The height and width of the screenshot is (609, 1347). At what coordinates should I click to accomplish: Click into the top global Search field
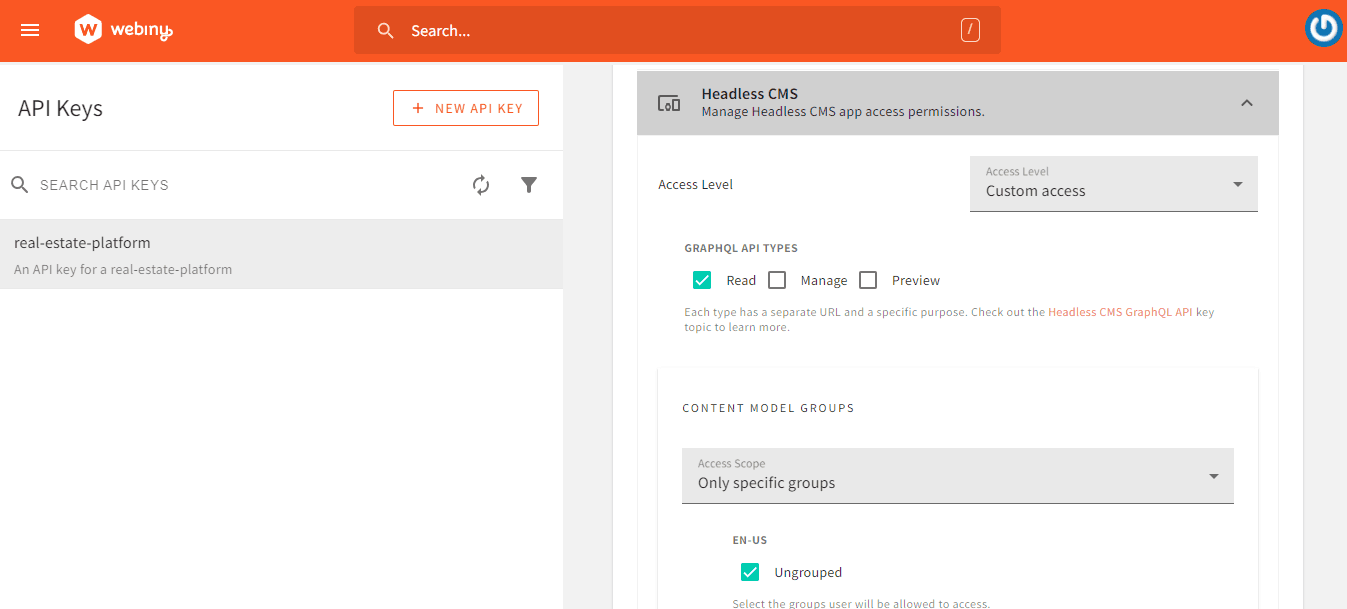[670, 31]
